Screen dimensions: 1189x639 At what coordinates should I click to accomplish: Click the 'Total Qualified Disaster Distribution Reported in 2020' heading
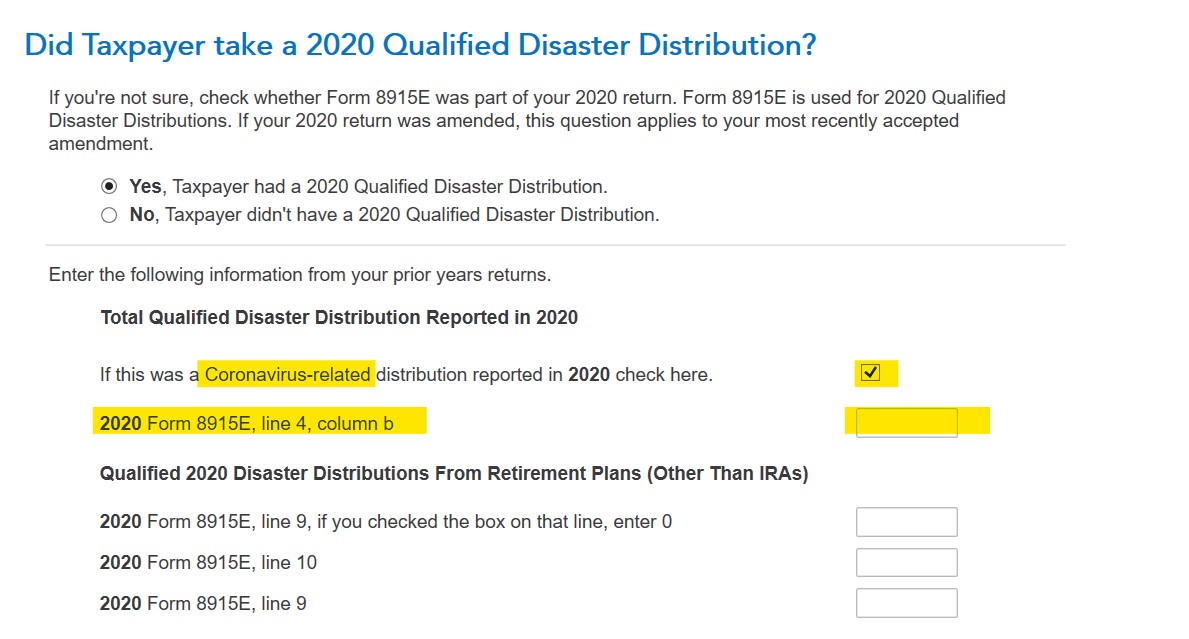click(339, 318)
